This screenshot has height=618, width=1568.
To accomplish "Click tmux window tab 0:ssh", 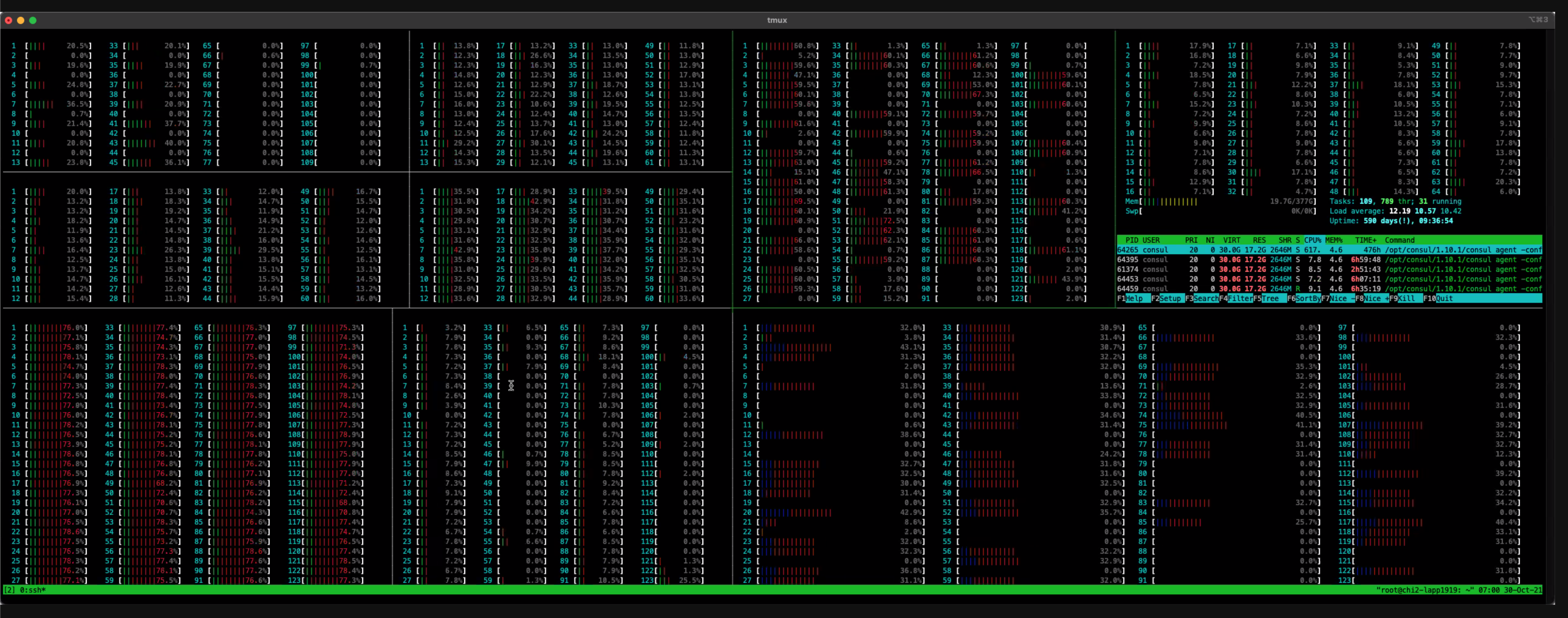I will [32, 590].
